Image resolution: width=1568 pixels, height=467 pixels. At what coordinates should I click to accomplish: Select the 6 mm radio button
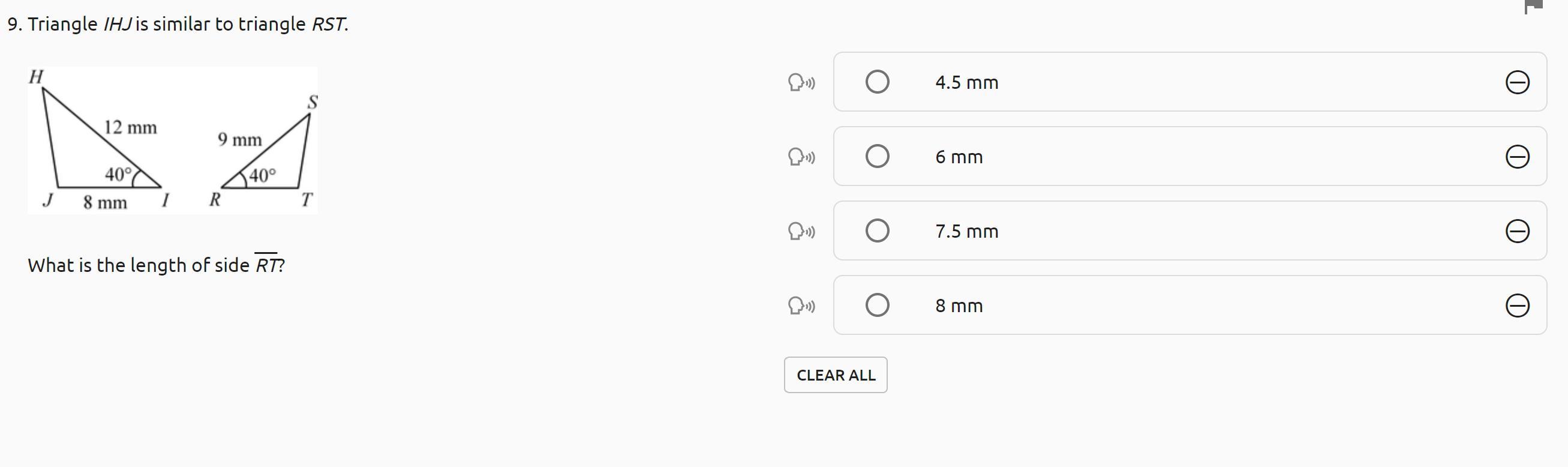coord(877,157)
